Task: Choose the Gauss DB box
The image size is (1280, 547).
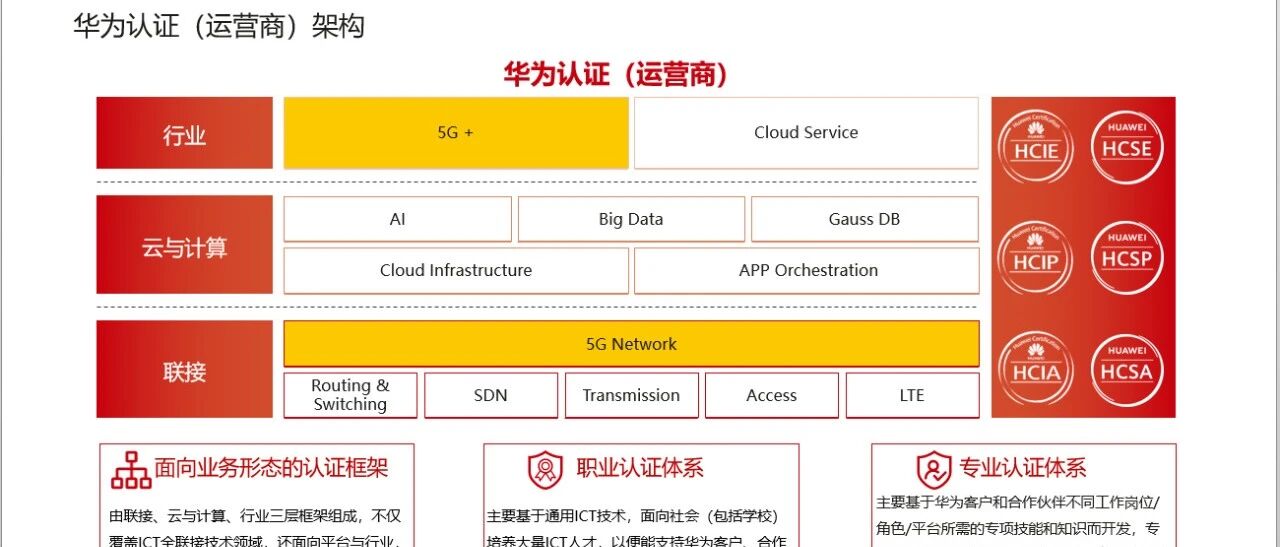Action: coord(865,219)
